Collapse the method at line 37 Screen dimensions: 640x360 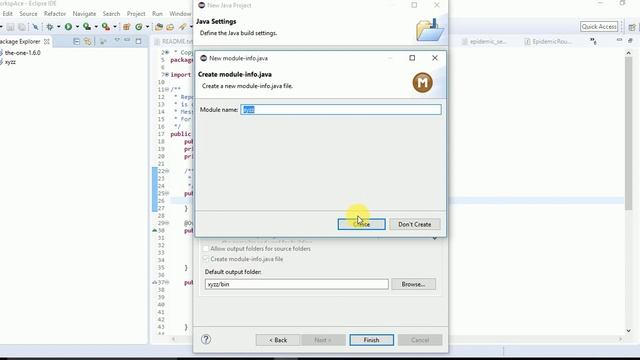[x=167, y=282]
